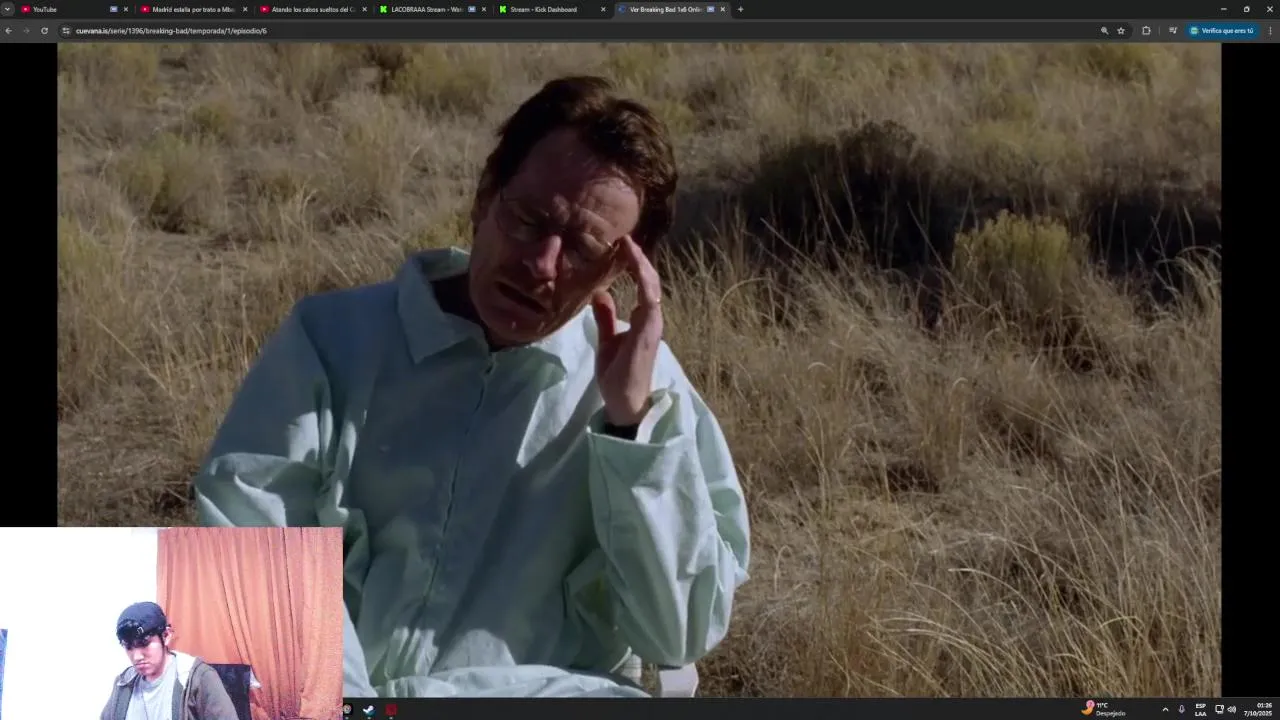Select the 'Ver Breaking Bad 1x6' tab
Screen dimensions: 1280x720
[x=671, y=9]
